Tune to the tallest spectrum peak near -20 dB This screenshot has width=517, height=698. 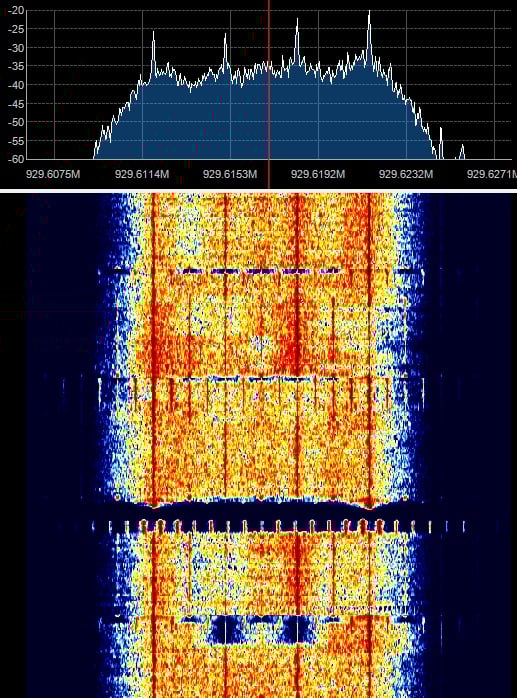click(x=369, y=13)
